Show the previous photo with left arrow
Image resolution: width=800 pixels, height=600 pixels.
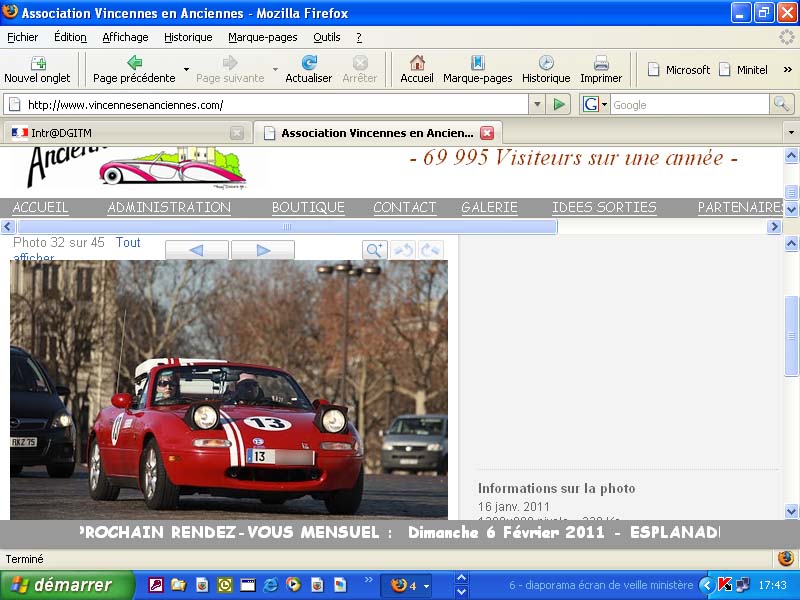pyautogui.click(x=196, y=250)
